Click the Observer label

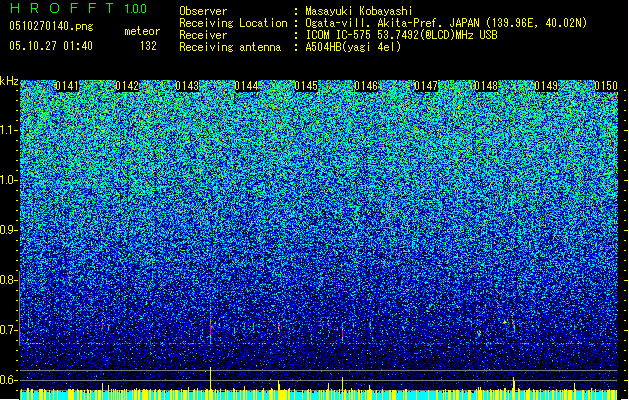[203, 11]
